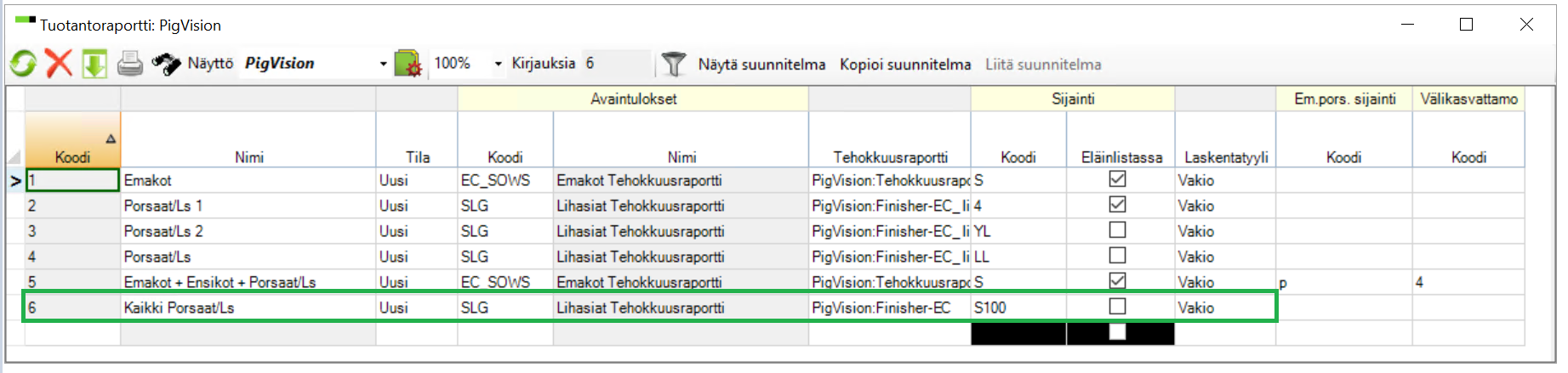Check Eläinlistassa for Porsaat/Ls 2 row

click(1118, 230)
